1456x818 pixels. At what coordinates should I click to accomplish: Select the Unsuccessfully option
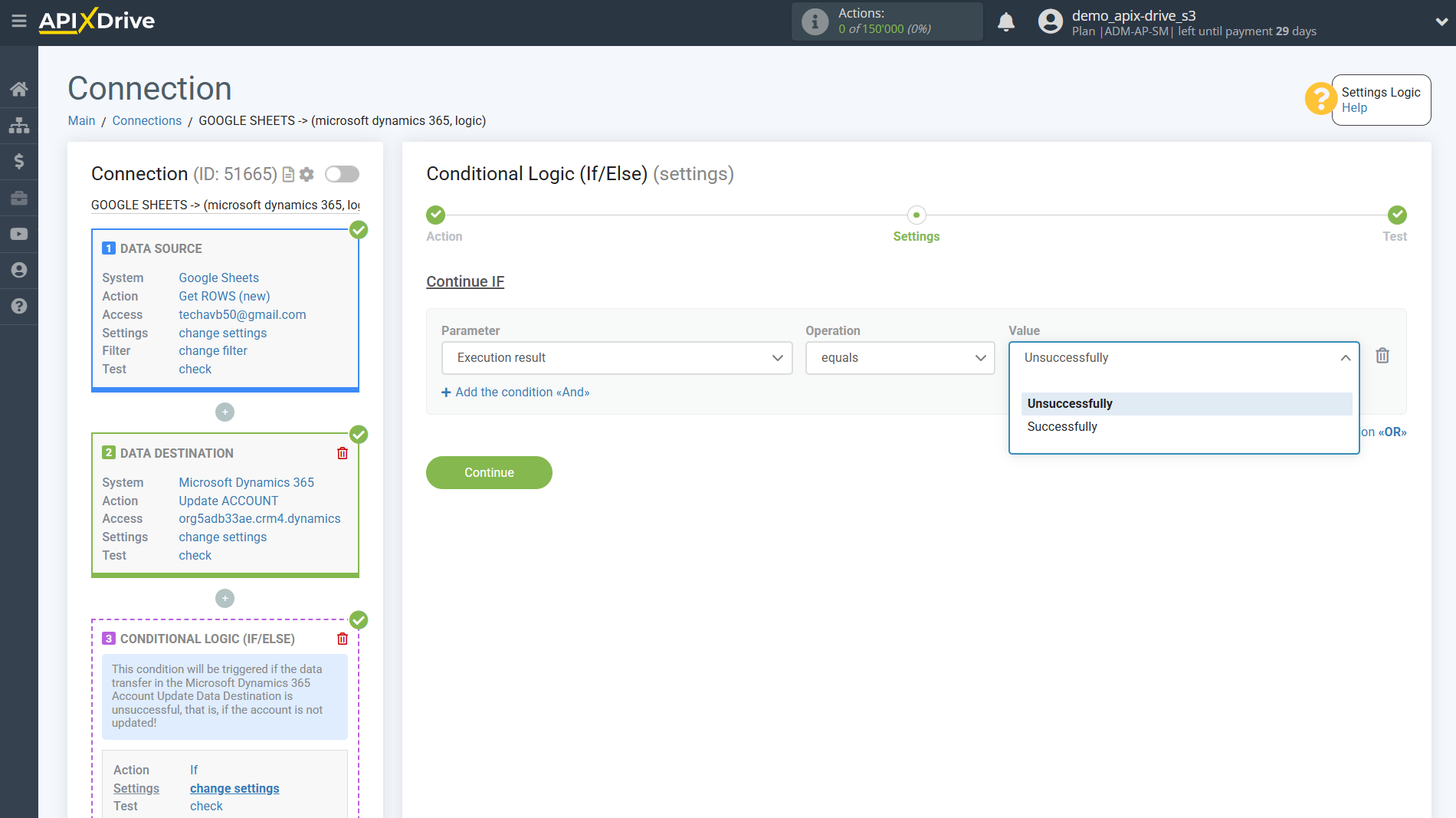pos(1186,404)
